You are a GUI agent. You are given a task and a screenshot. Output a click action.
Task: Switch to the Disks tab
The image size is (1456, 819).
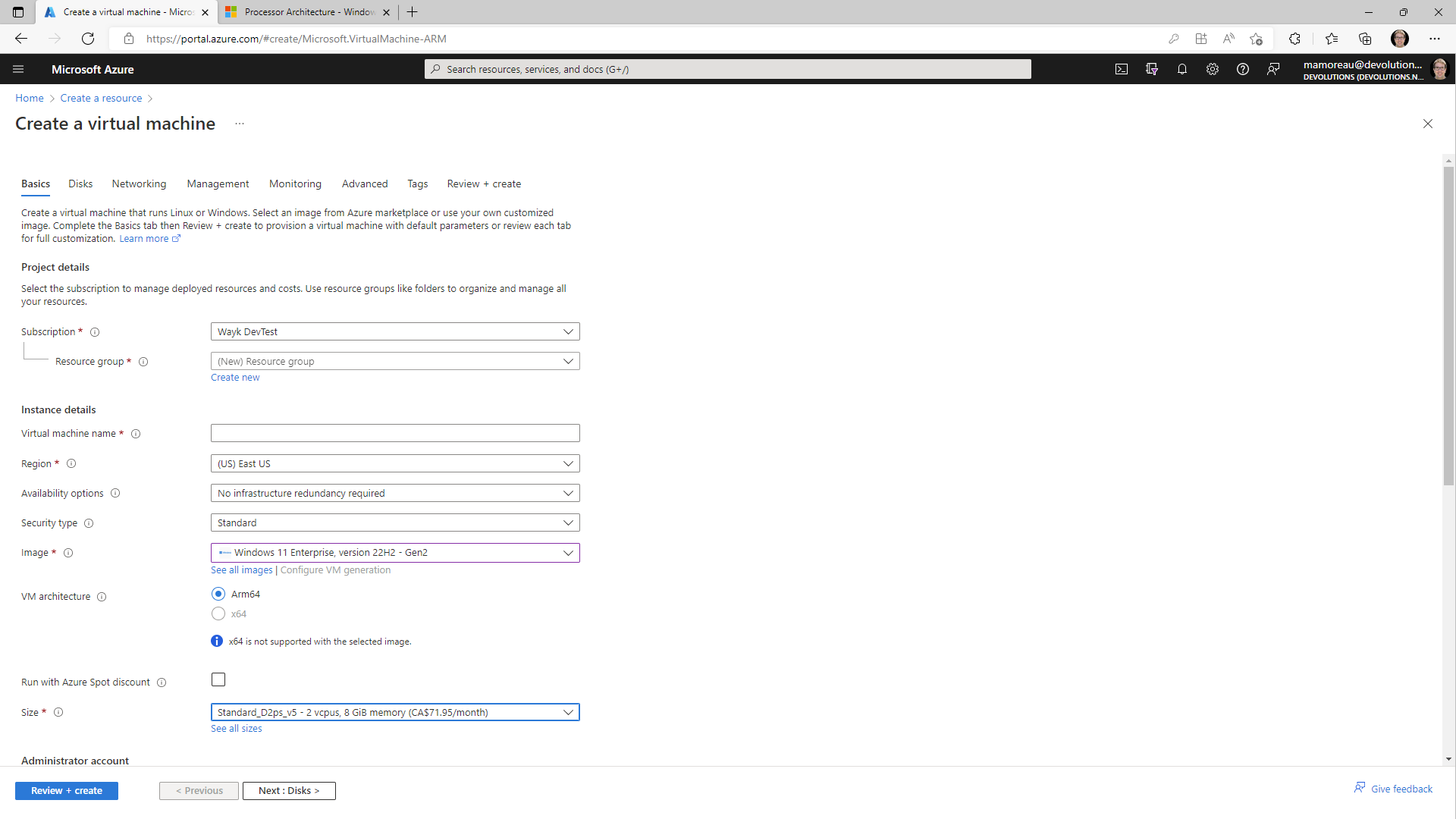[80, 184]
